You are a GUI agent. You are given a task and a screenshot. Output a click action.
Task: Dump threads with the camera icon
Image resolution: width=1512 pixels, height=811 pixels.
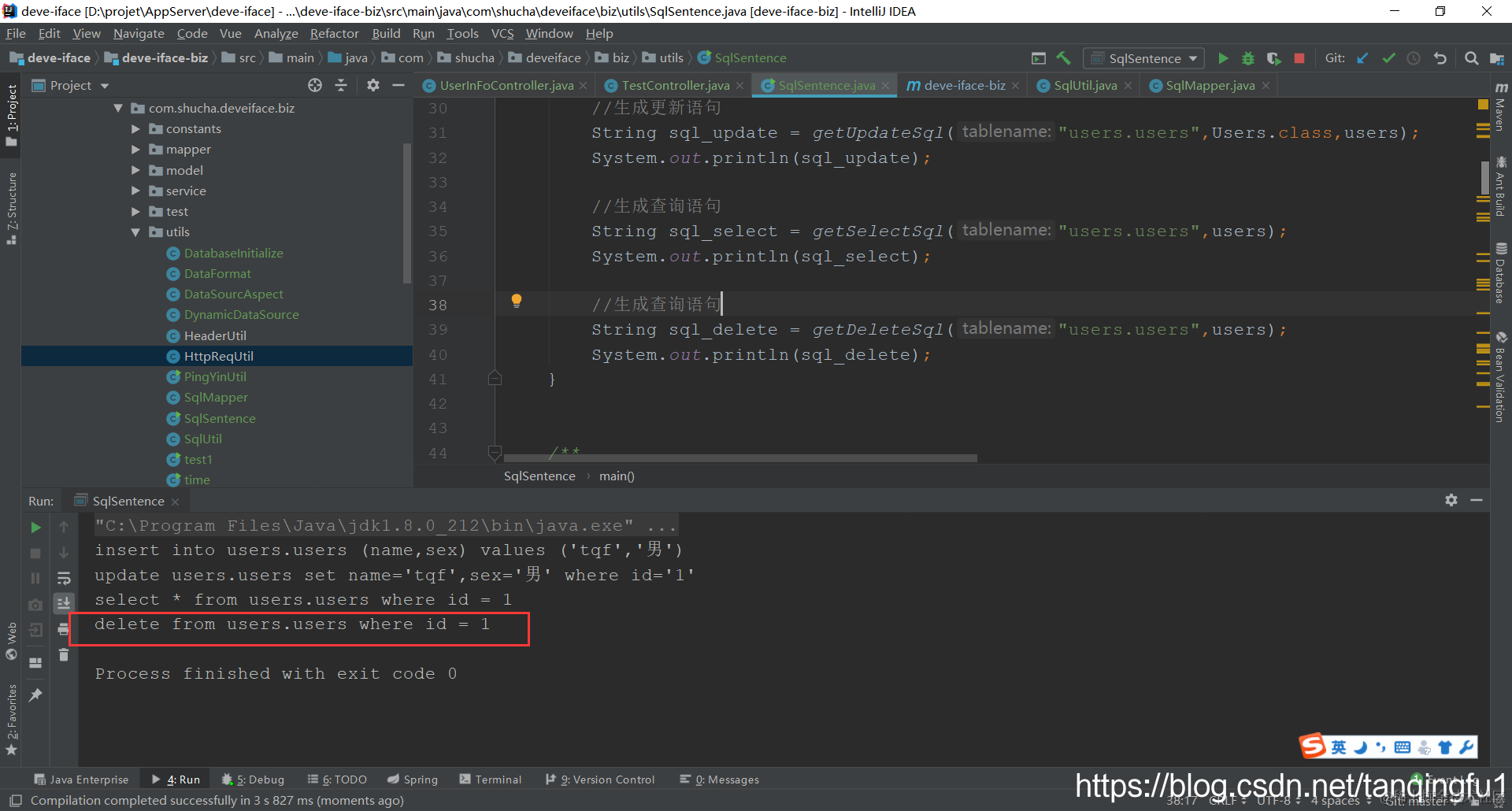[x=35, y=605]
